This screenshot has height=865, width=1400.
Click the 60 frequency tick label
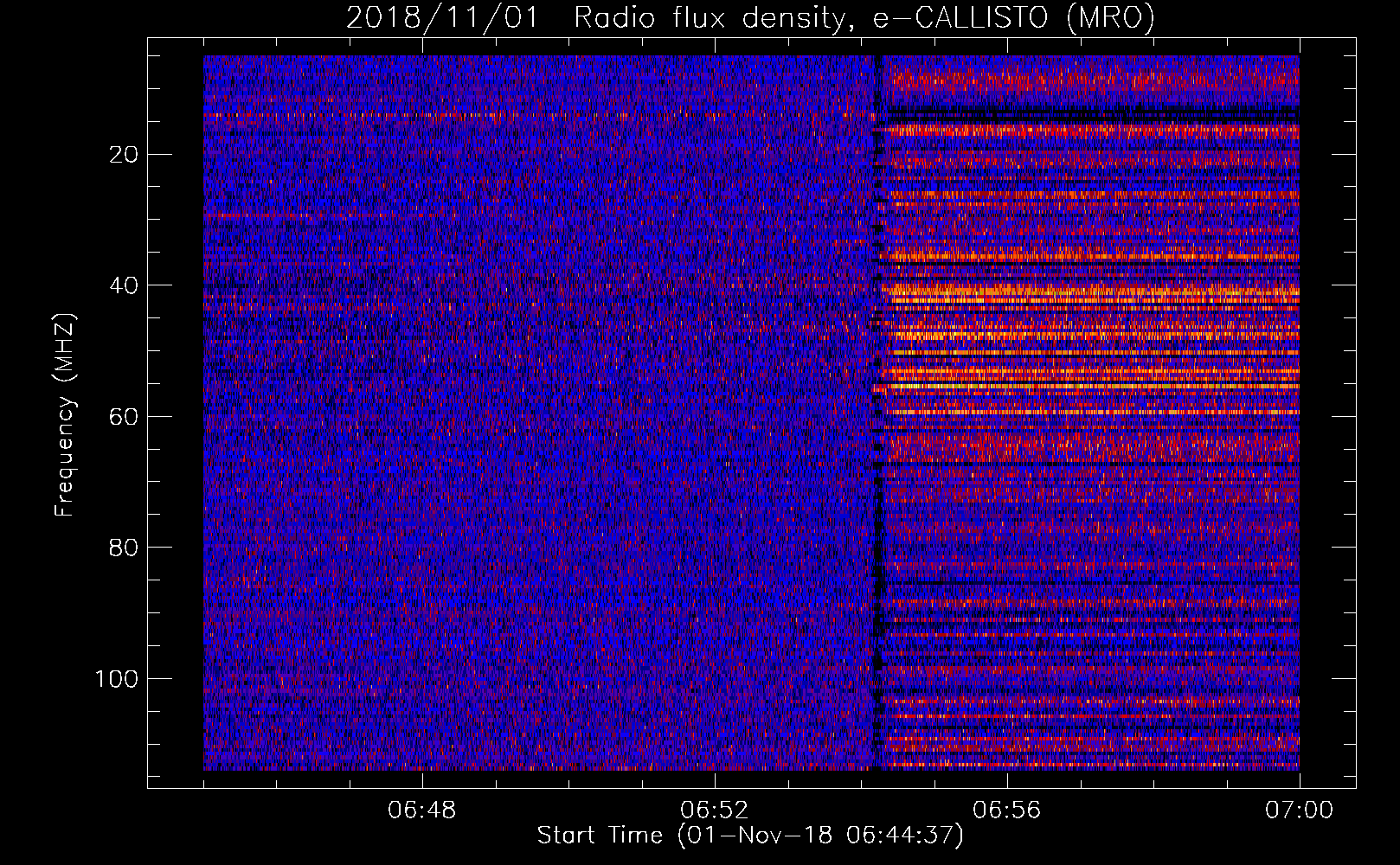tap(124, 417)
